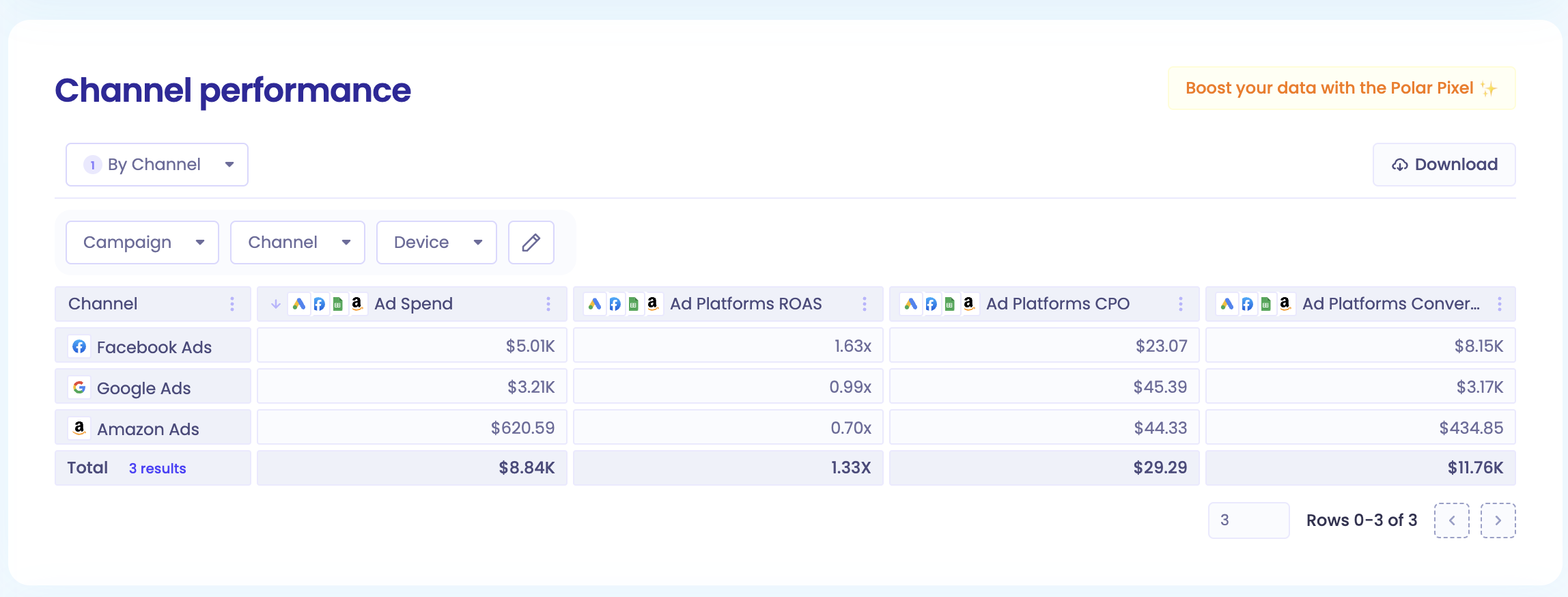This screenshot has width=1568, height=597.
Task: Open Ad Platforms Conversion column options menu
Action: (x=1500, y=304)
